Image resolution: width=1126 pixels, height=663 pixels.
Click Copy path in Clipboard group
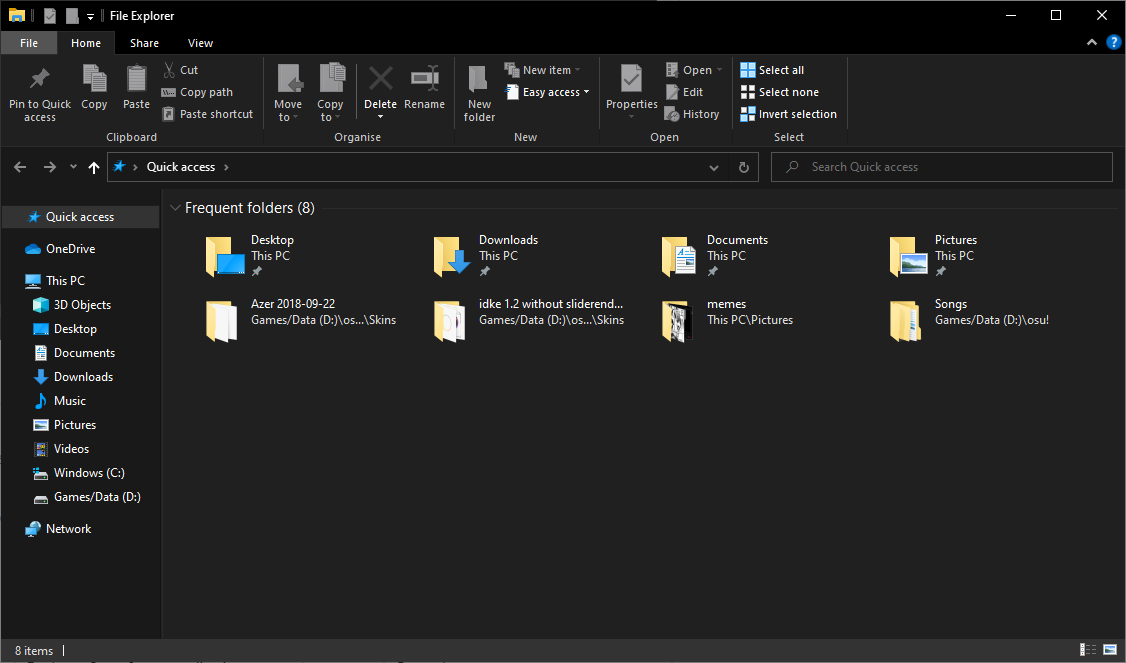click(197, 92)
